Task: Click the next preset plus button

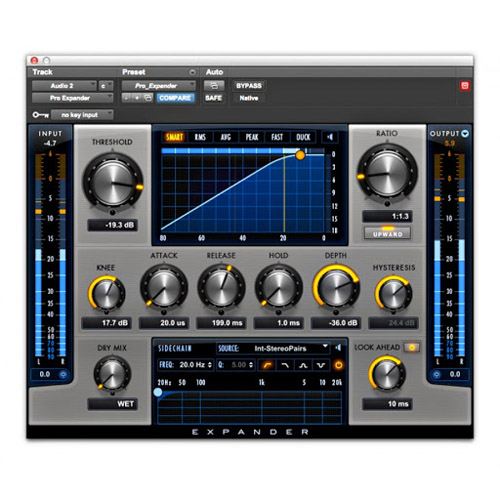Action: pos(137,98)
